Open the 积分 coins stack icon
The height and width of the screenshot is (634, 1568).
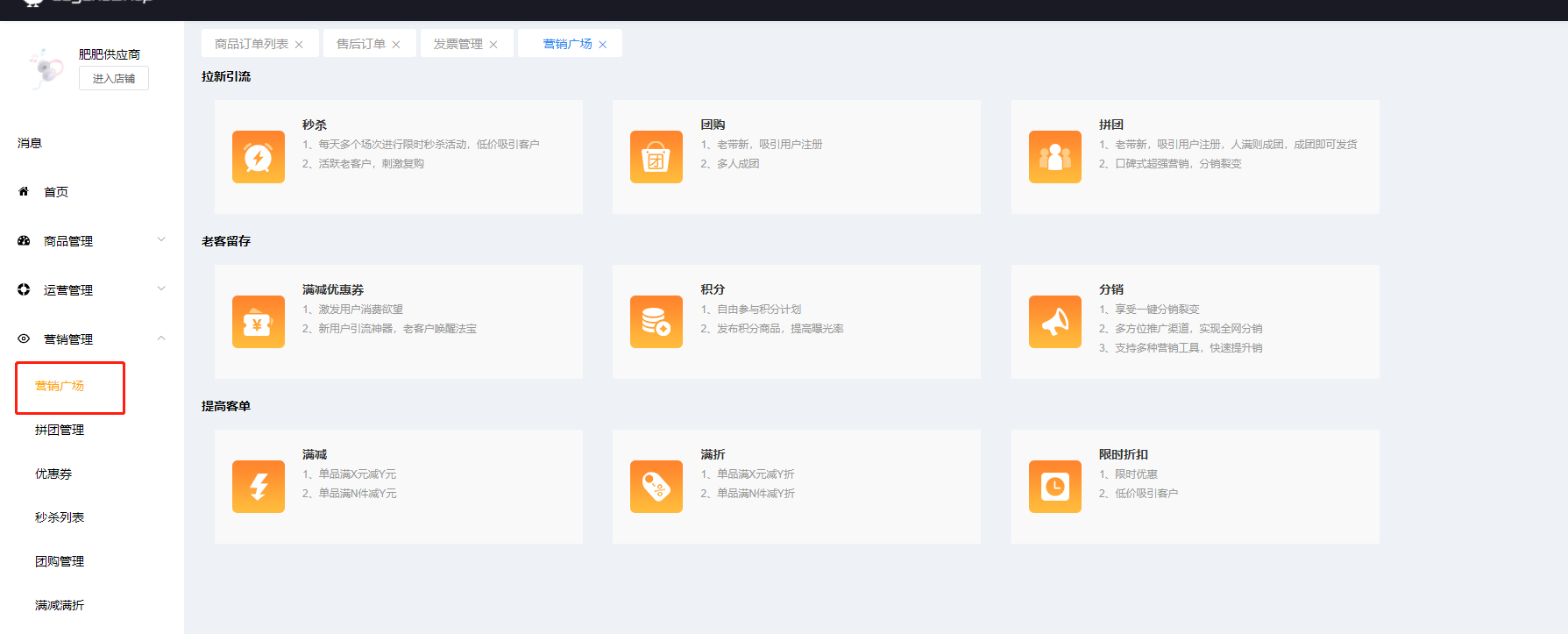(x=656, y=322)
